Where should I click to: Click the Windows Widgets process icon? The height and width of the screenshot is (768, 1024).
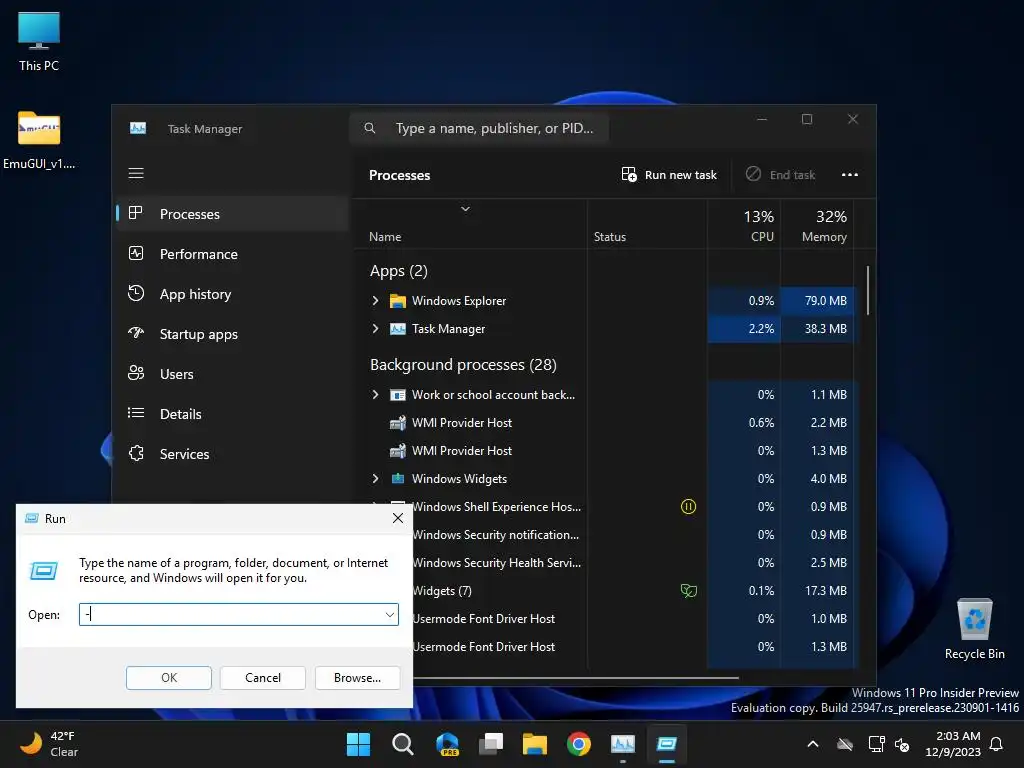coord(398,479)
